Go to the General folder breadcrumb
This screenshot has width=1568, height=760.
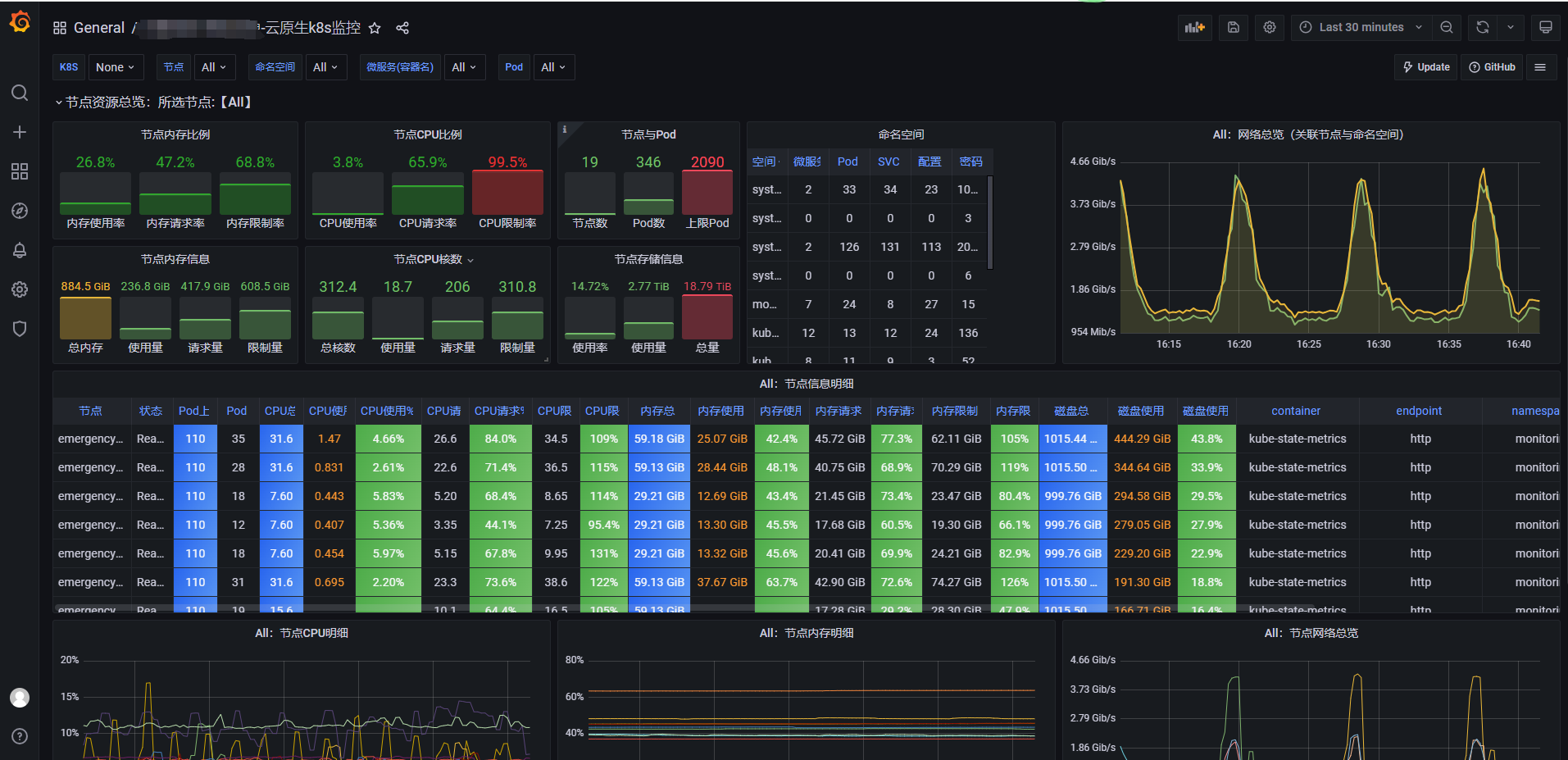99,28
